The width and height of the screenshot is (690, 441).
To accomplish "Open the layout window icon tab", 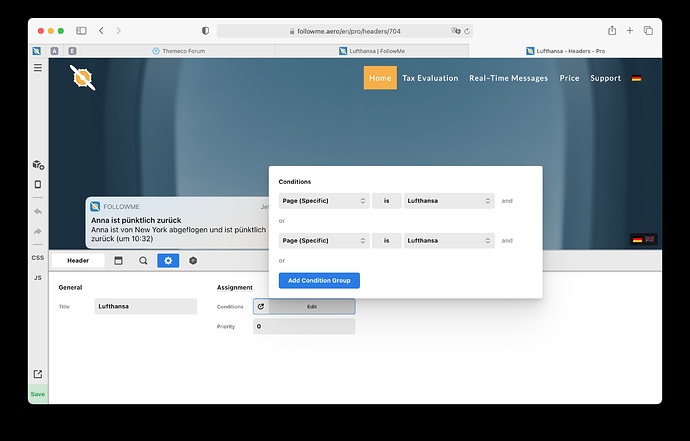I will click(118, 261).
